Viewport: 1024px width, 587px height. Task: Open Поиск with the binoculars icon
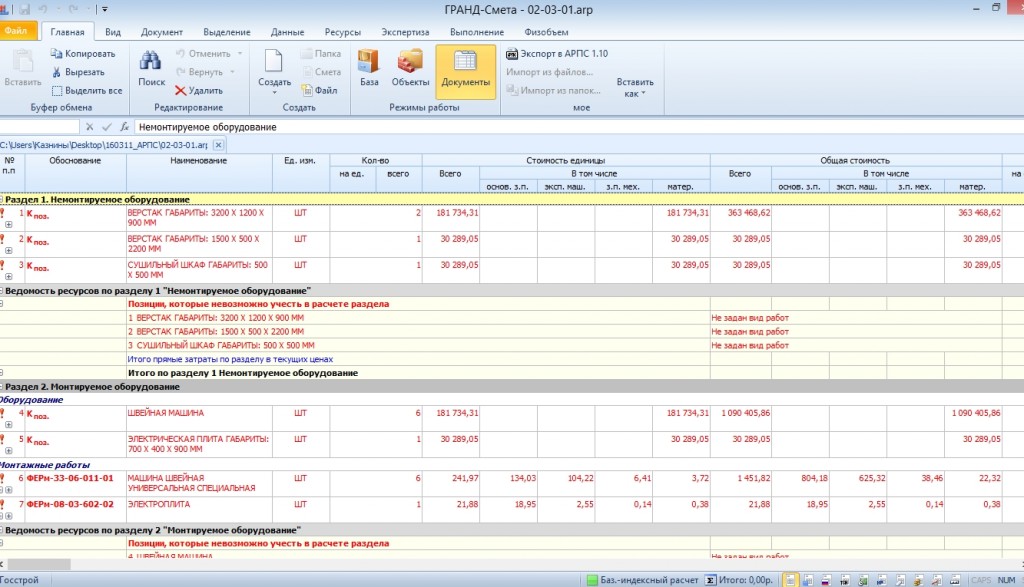pyautogui.click(x=151, y=61)
